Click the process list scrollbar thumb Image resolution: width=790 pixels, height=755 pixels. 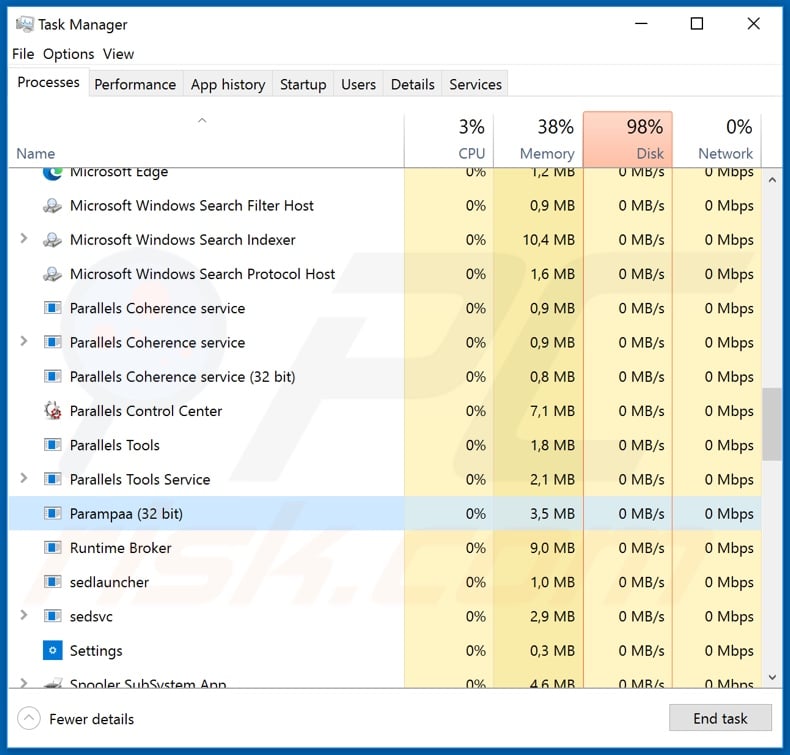click(772, 424)
